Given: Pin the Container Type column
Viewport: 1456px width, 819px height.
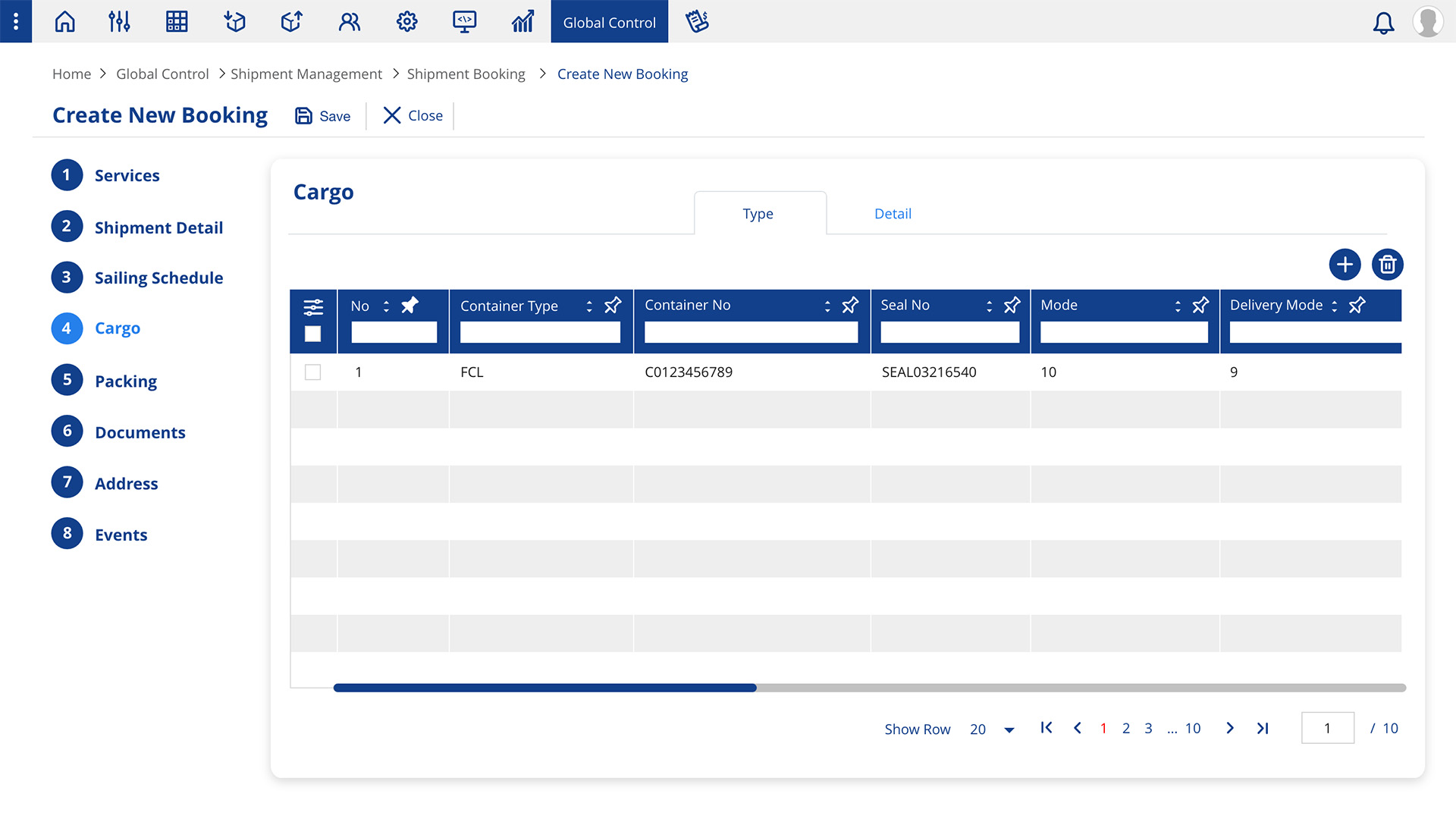Looking at the screenshot, I should (x=613, y=306).
